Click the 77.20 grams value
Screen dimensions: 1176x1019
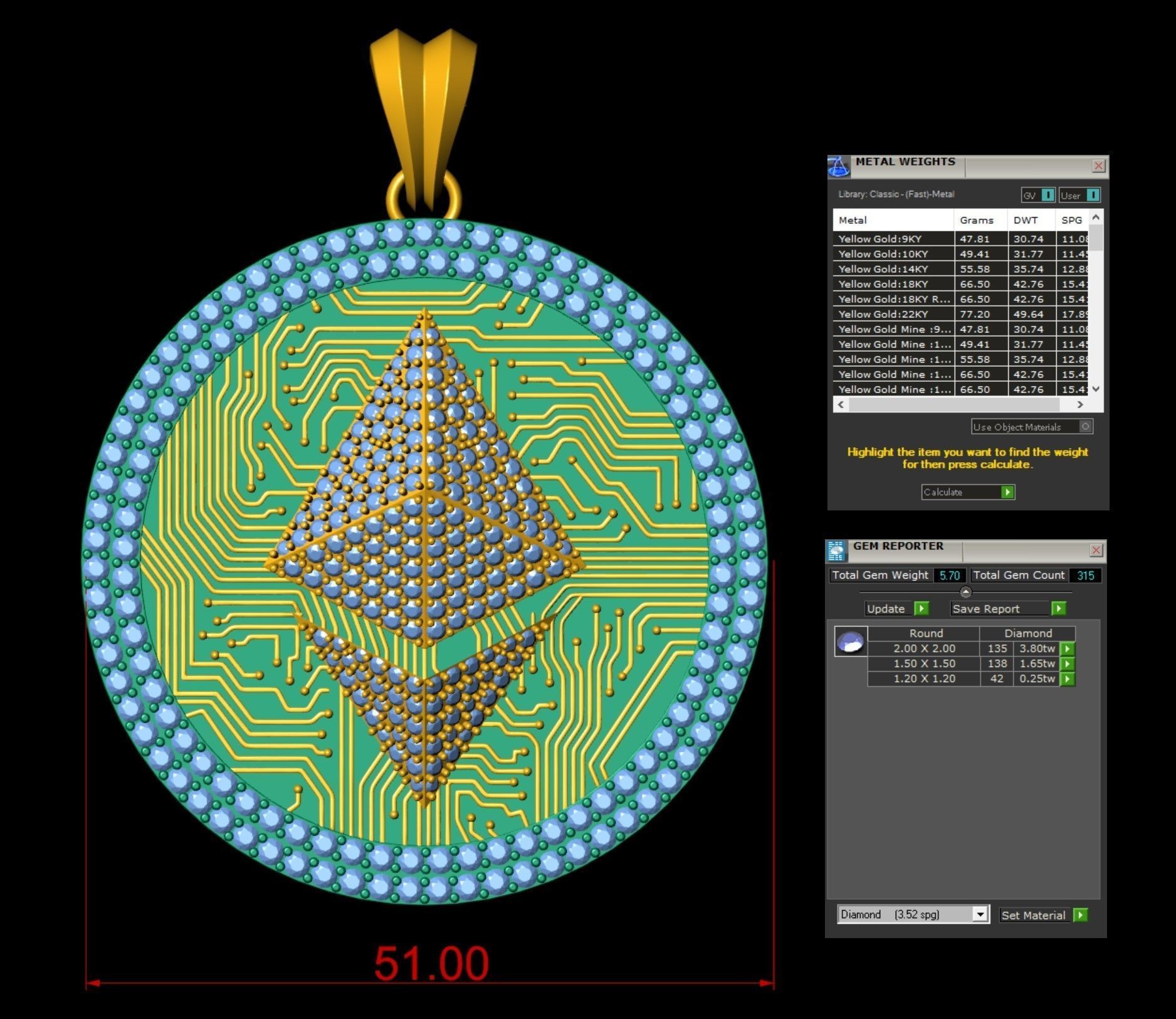click(x=975, y=314)
